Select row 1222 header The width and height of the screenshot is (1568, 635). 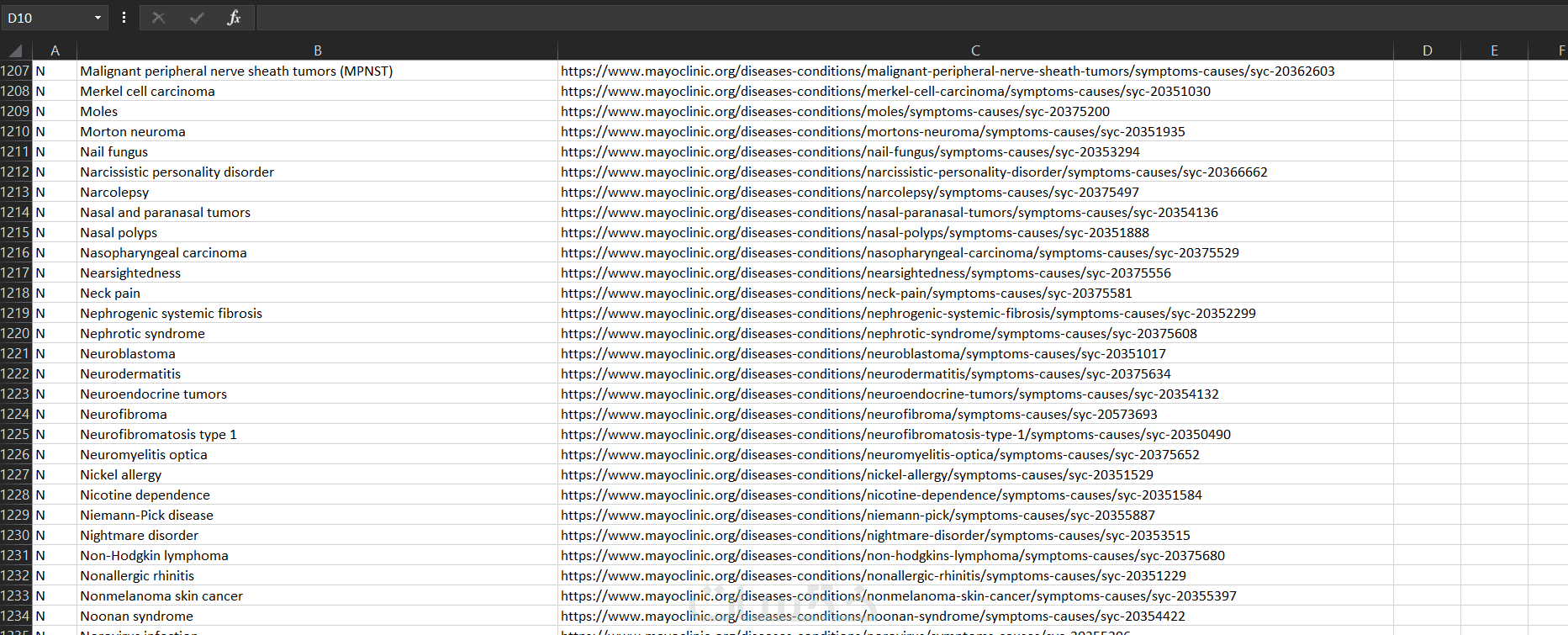pos(16,373)
